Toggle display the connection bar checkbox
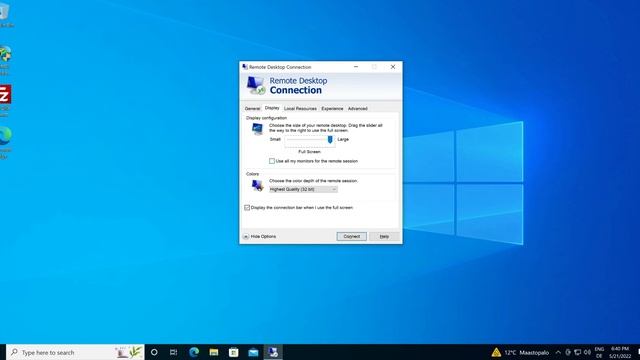 pyautogui.click(x=247, y=208)
